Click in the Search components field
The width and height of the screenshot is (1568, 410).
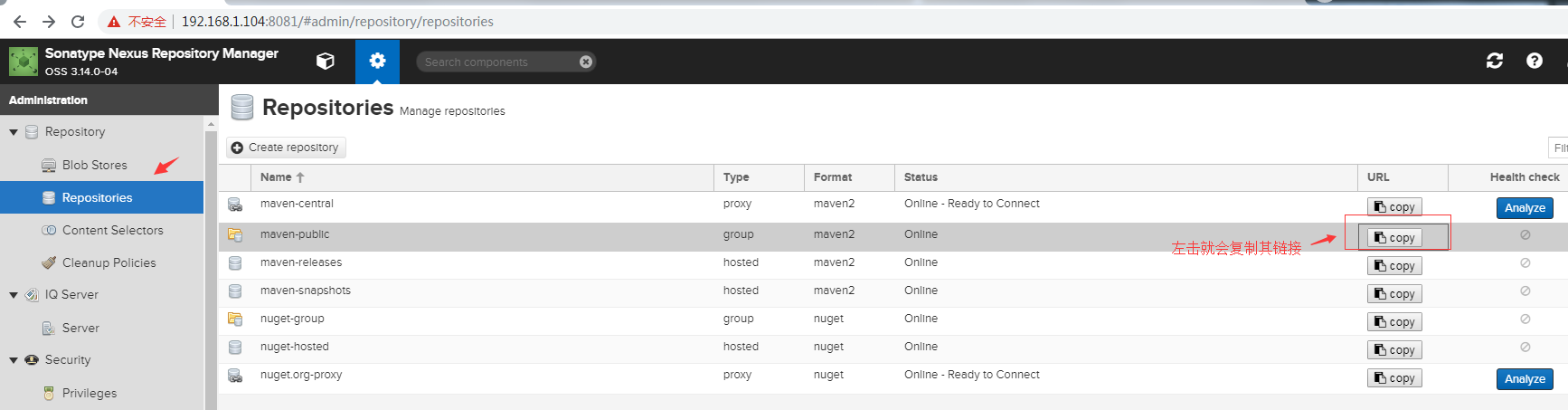(497, 62)
